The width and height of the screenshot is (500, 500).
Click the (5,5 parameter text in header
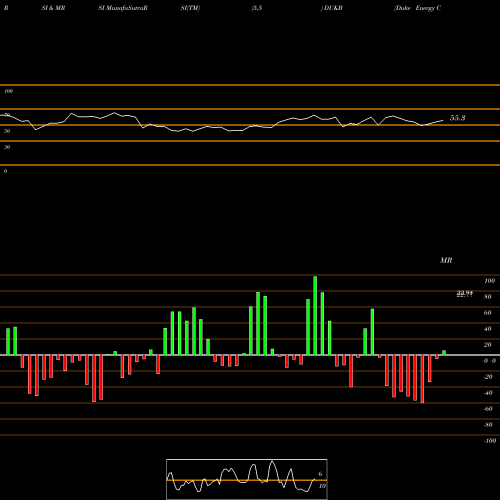pos(257,8)
